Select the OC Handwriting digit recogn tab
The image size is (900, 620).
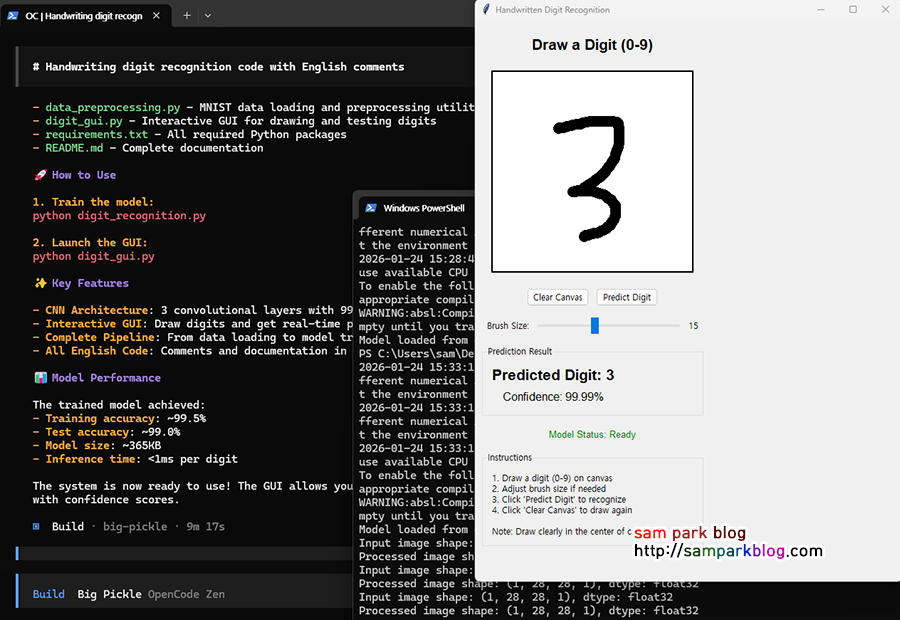coord(84,16)
